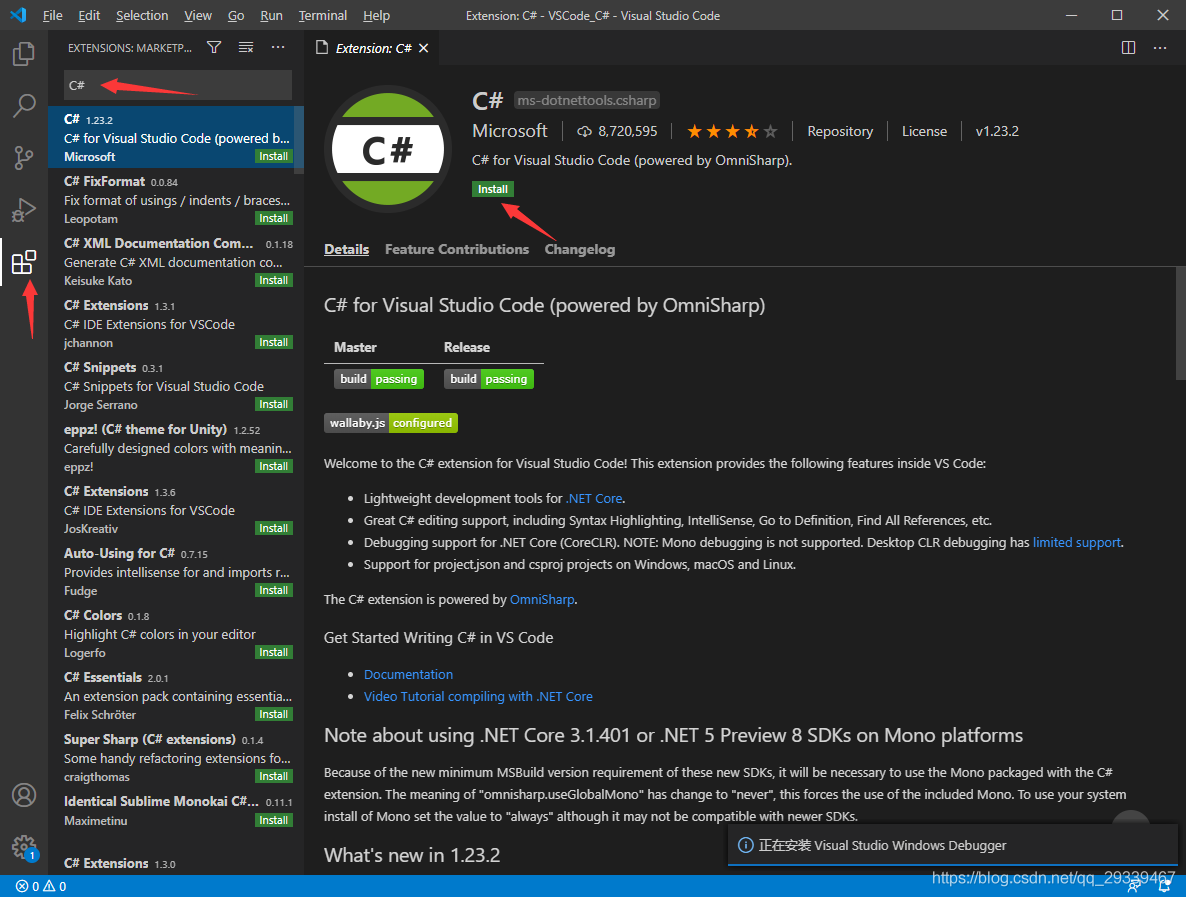Filter extensions with the funnel icon
Viewport: 1186px width, 897px height.
(214, 48)
